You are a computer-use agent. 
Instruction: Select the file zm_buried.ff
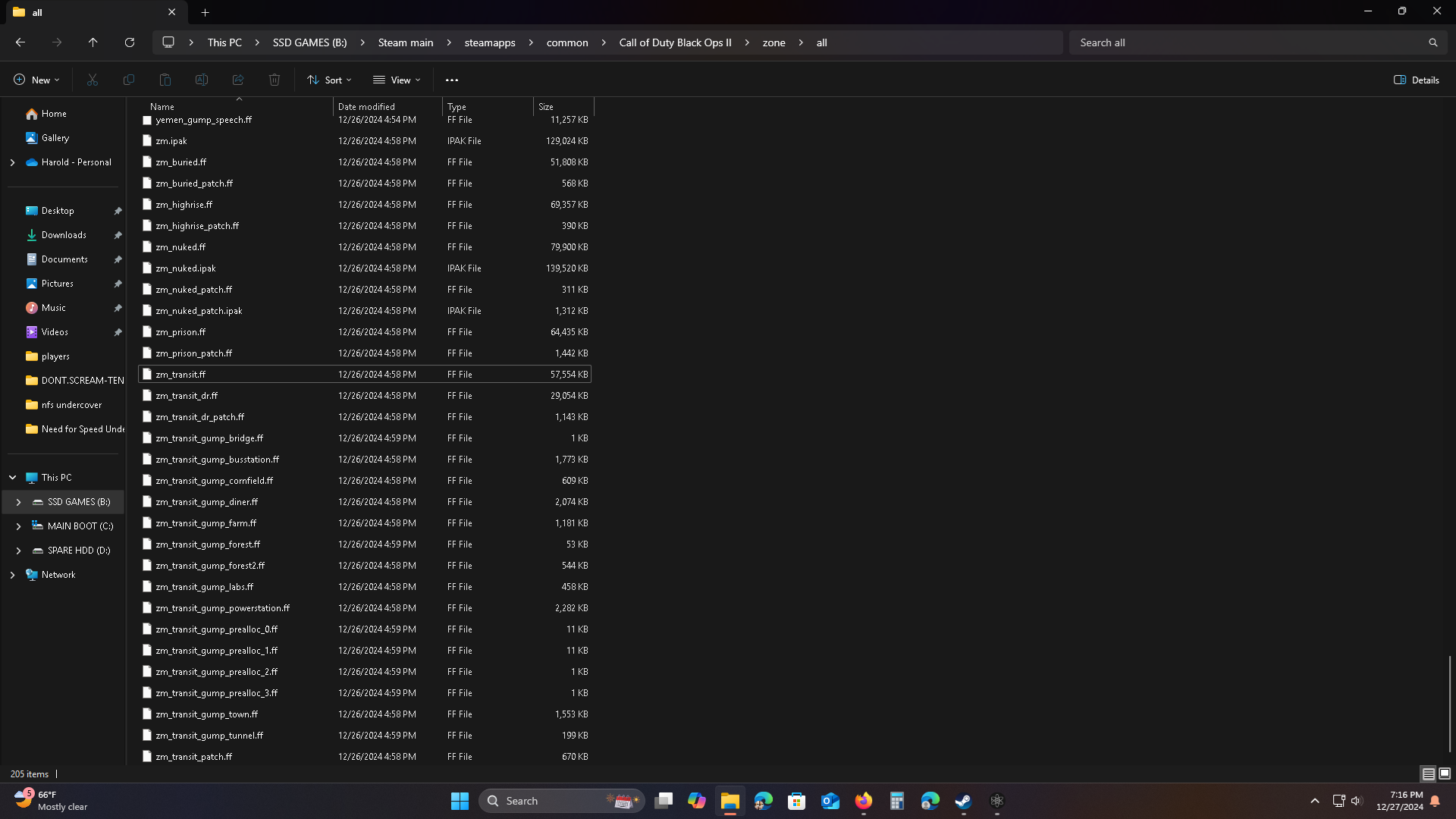pyautogui.click(x=365, y=162)
